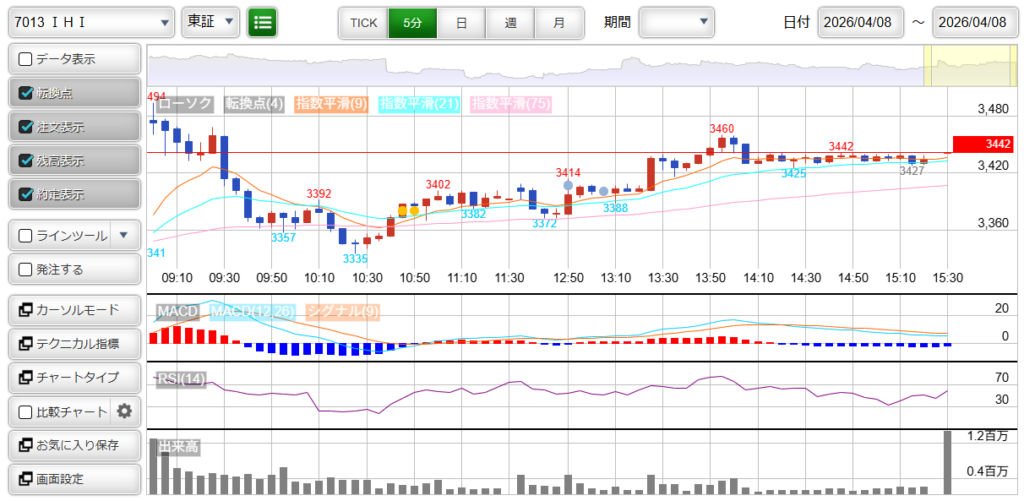Switch to the TICK chart tab
Screen dimensions: 1024x501
(x=363, y=22)
